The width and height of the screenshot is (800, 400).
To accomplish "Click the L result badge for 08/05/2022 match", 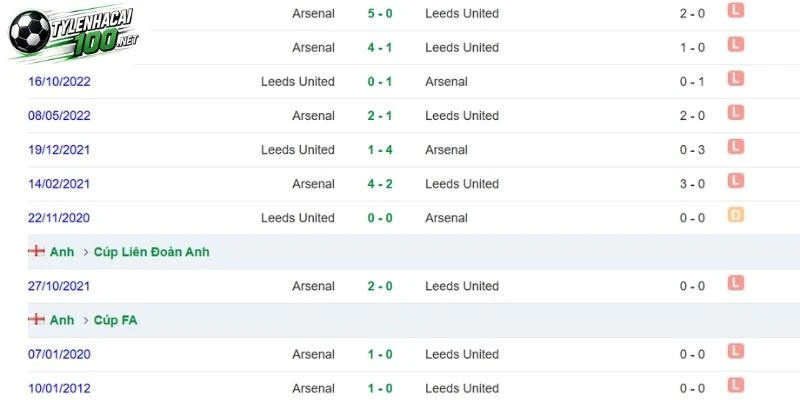I will [x=736, y=113].
